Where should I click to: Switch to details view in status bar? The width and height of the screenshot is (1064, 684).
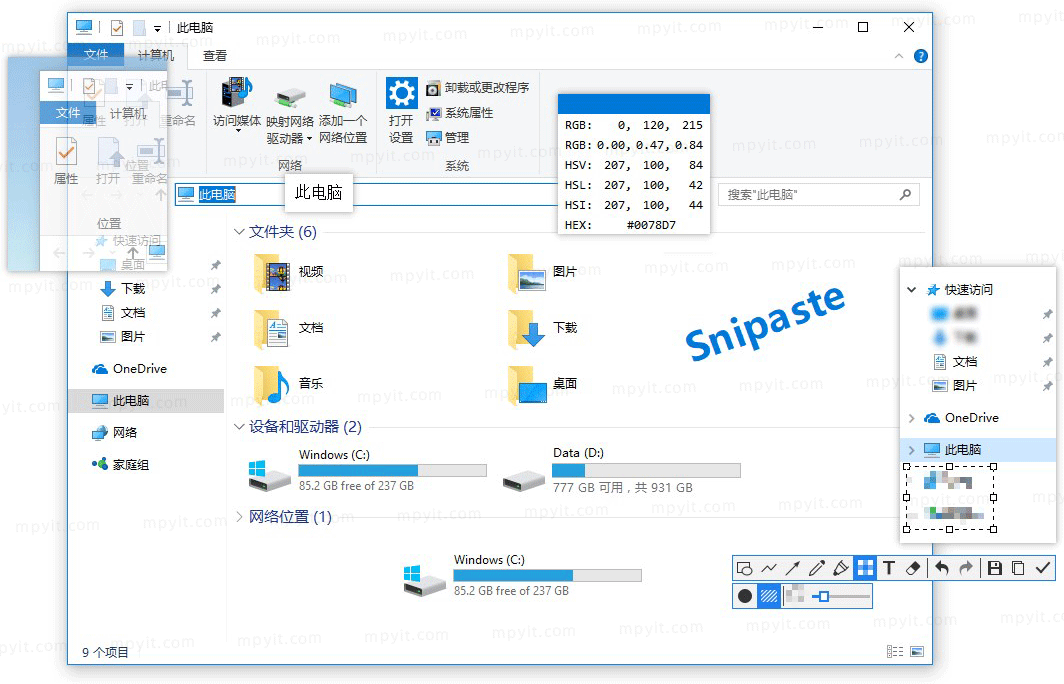pyautogui.click(x=895, y=651)
